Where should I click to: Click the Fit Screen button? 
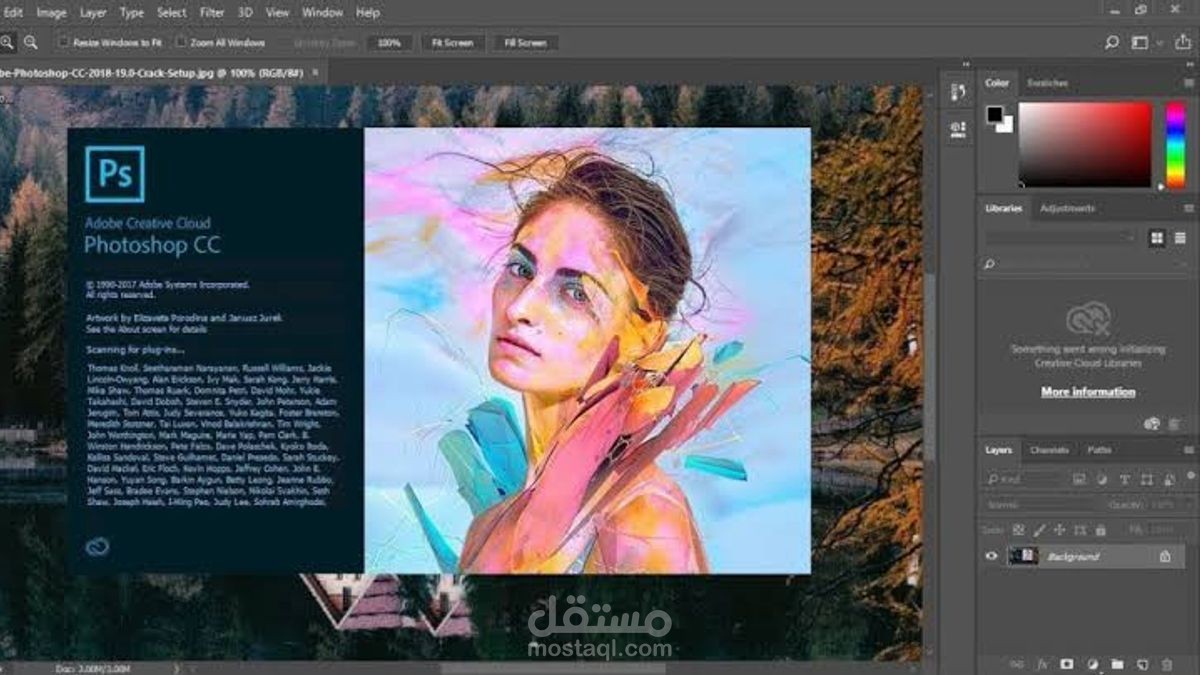(x=452, y=43)
